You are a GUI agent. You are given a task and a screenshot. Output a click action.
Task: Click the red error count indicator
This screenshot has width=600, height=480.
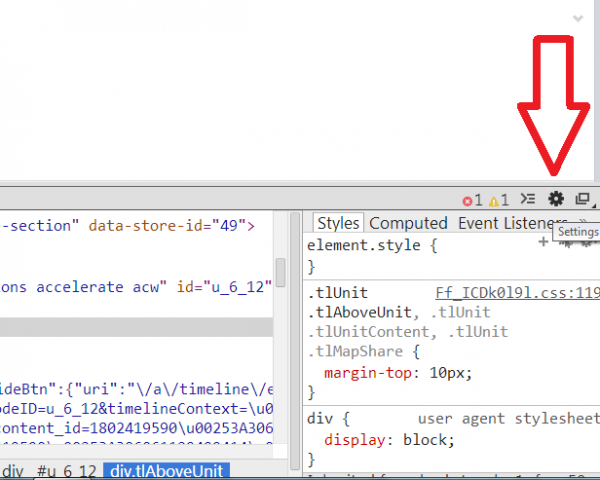click(472, 200)
